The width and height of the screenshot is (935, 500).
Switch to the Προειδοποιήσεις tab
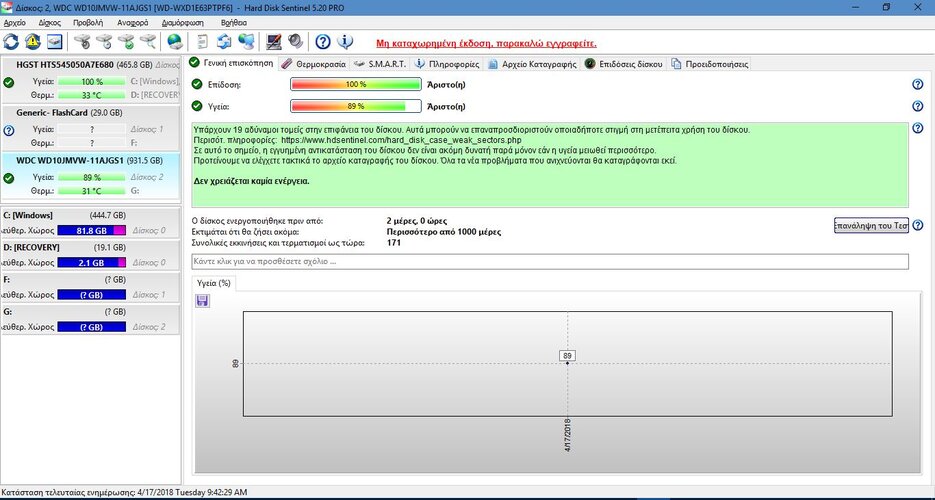(x=710, y=64)
